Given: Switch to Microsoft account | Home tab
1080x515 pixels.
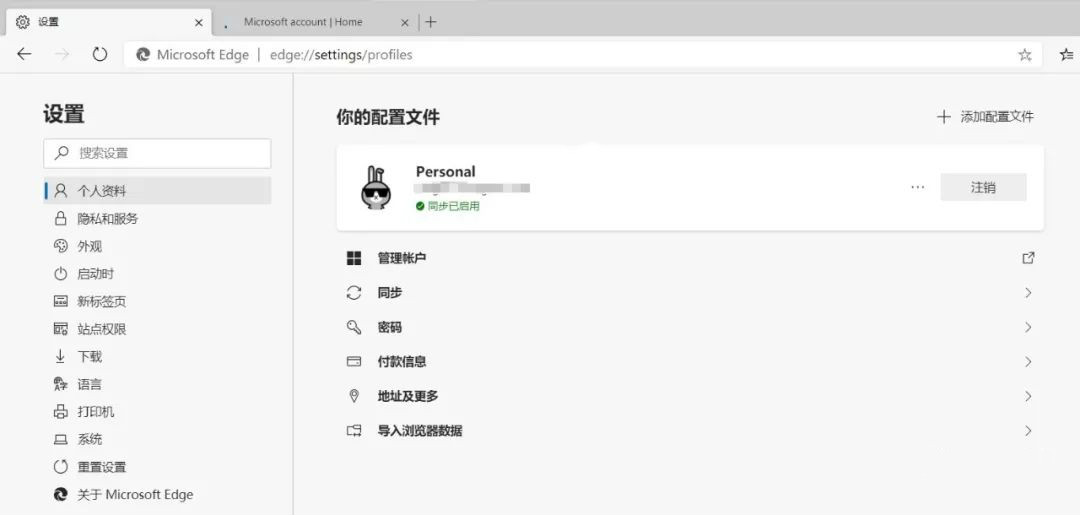Looking at the screenshot, I should tap(313, 22).
